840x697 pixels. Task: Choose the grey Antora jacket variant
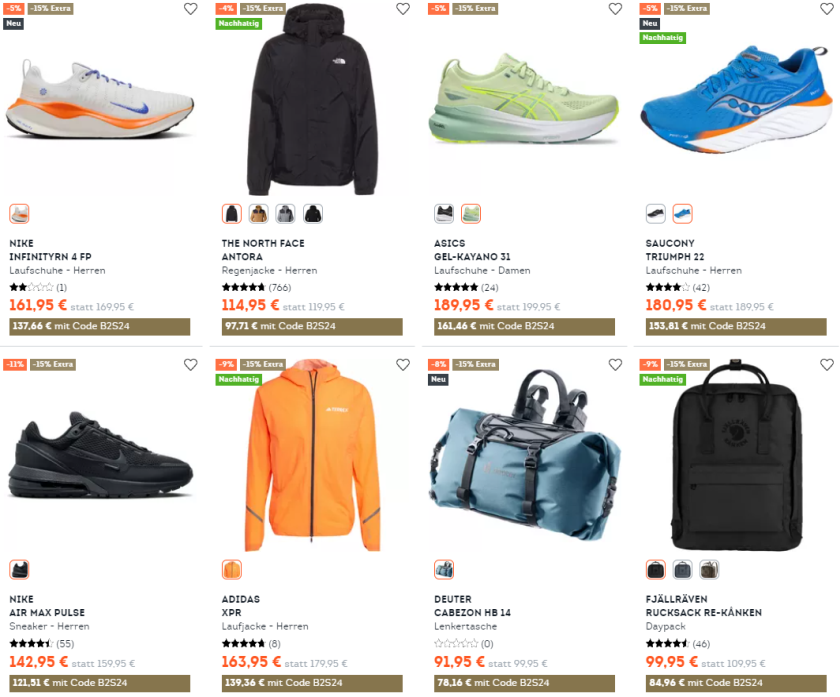pyautogui.click(x=286, y=214)
